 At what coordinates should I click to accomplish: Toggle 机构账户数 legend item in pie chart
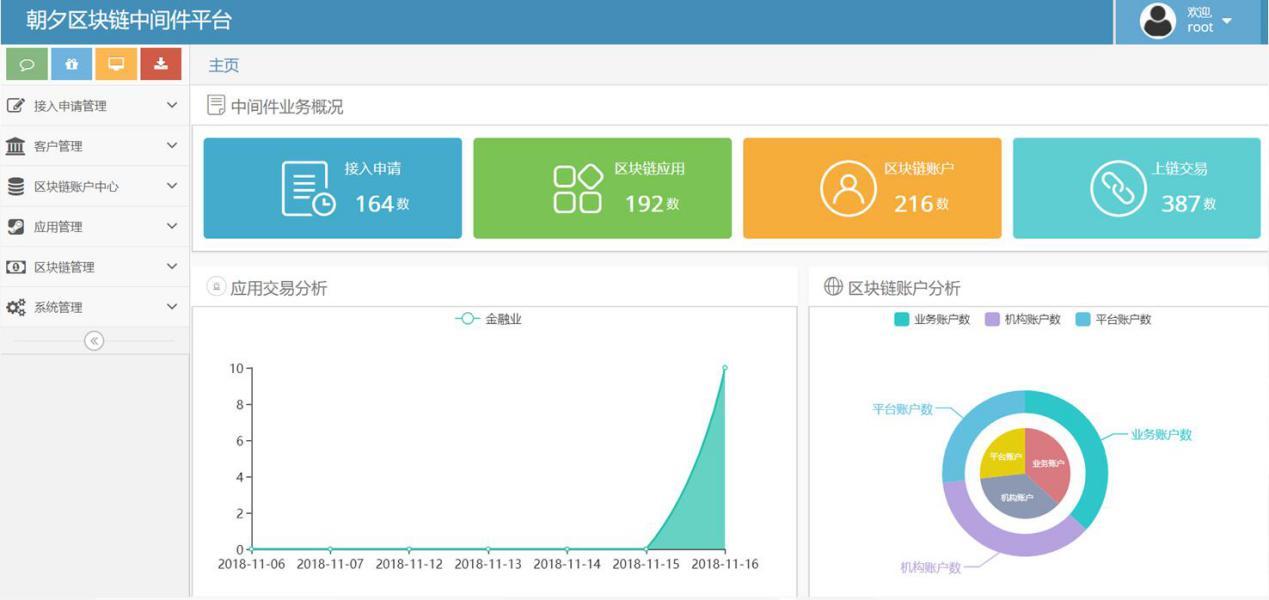pyautogui.click(x=1023, y=319)
